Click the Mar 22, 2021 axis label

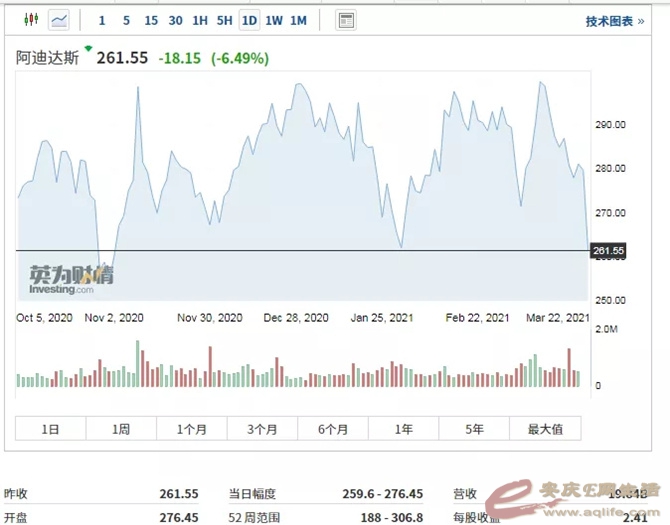(558, 318)
